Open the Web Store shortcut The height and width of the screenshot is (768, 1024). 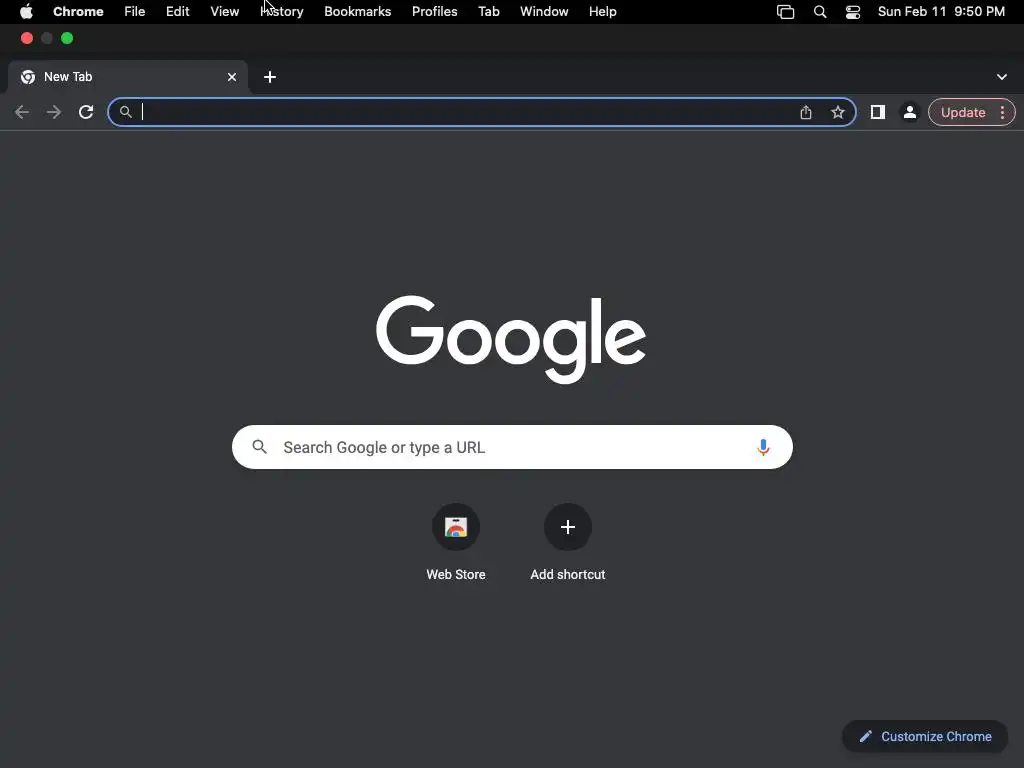(x=456, y=542)
